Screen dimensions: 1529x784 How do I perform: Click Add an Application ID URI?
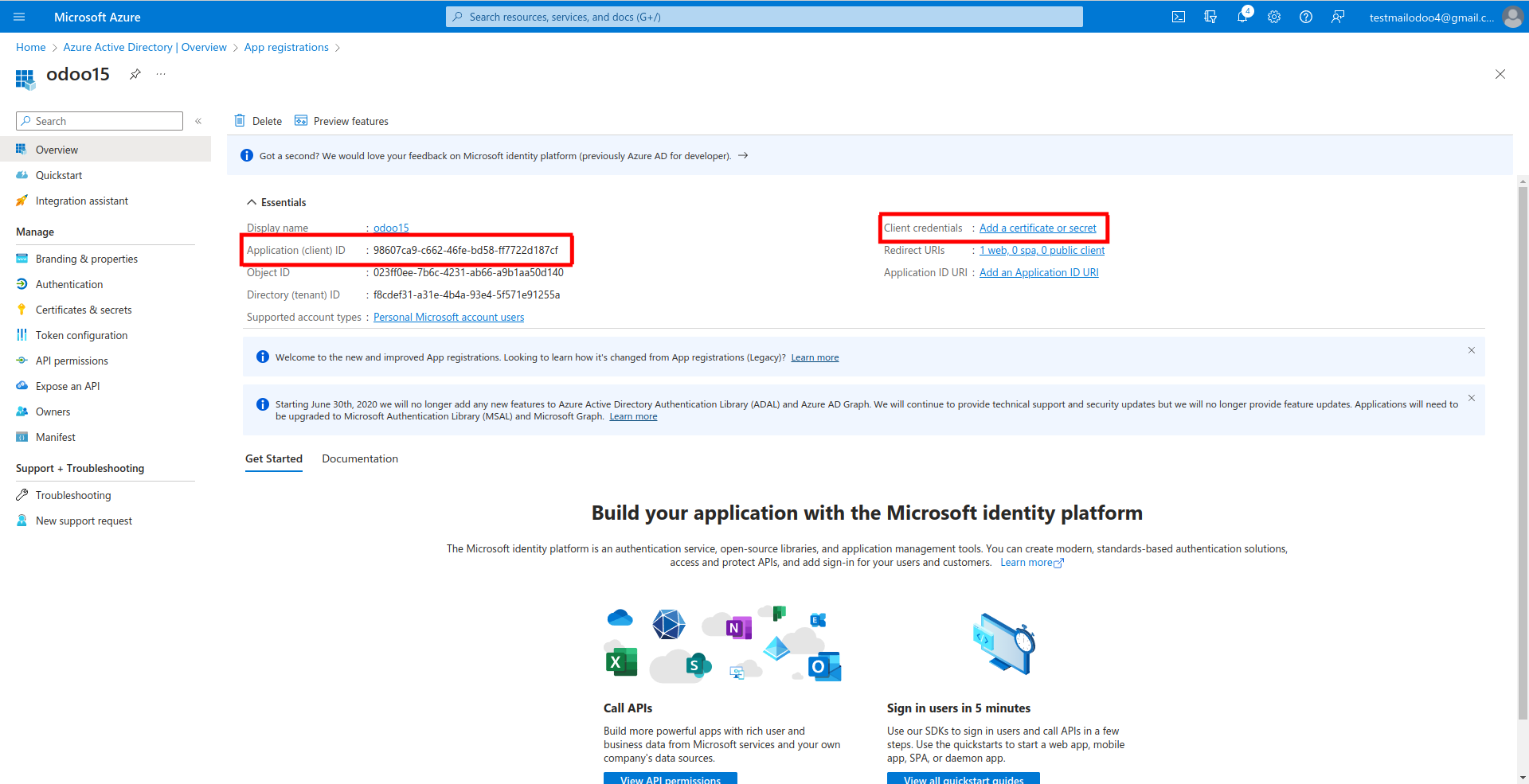(x=1039, y=273)
